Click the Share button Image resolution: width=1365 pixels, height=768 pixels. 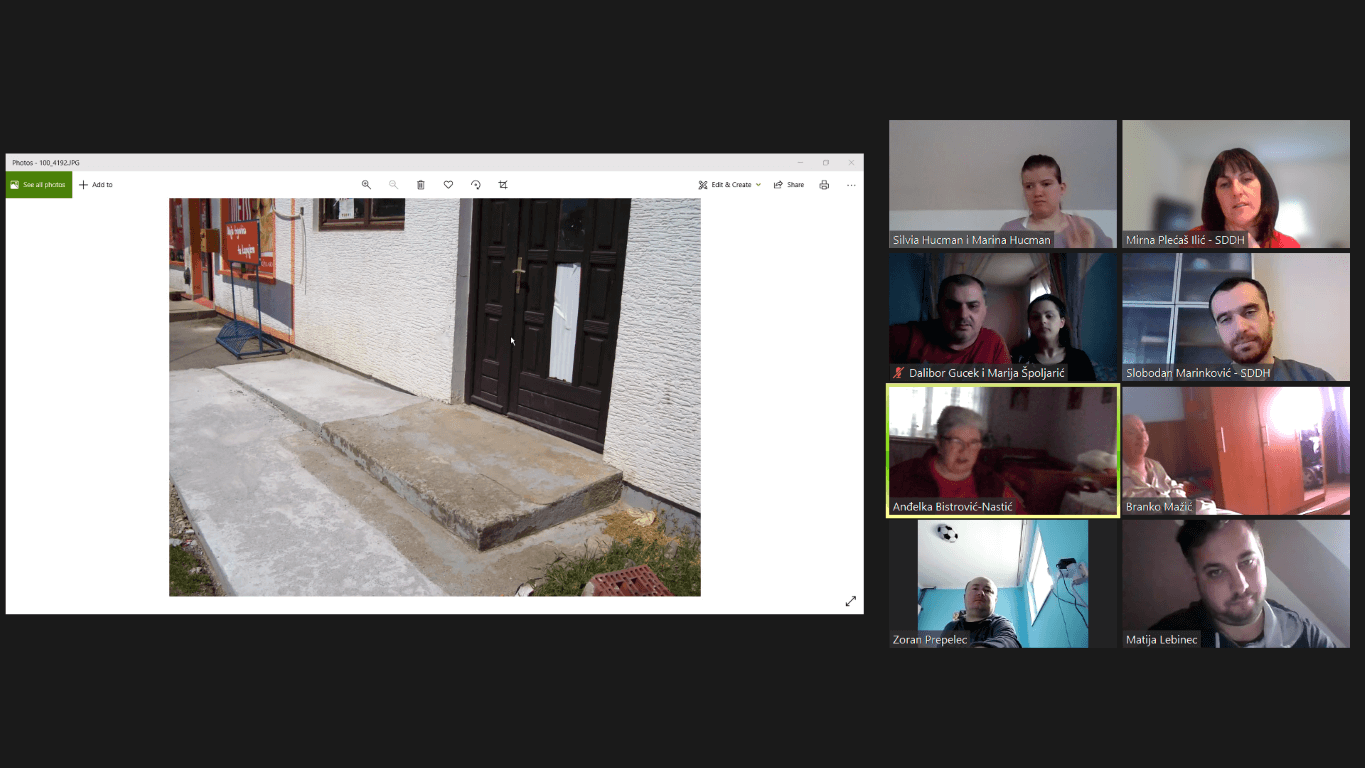point(789,185)
